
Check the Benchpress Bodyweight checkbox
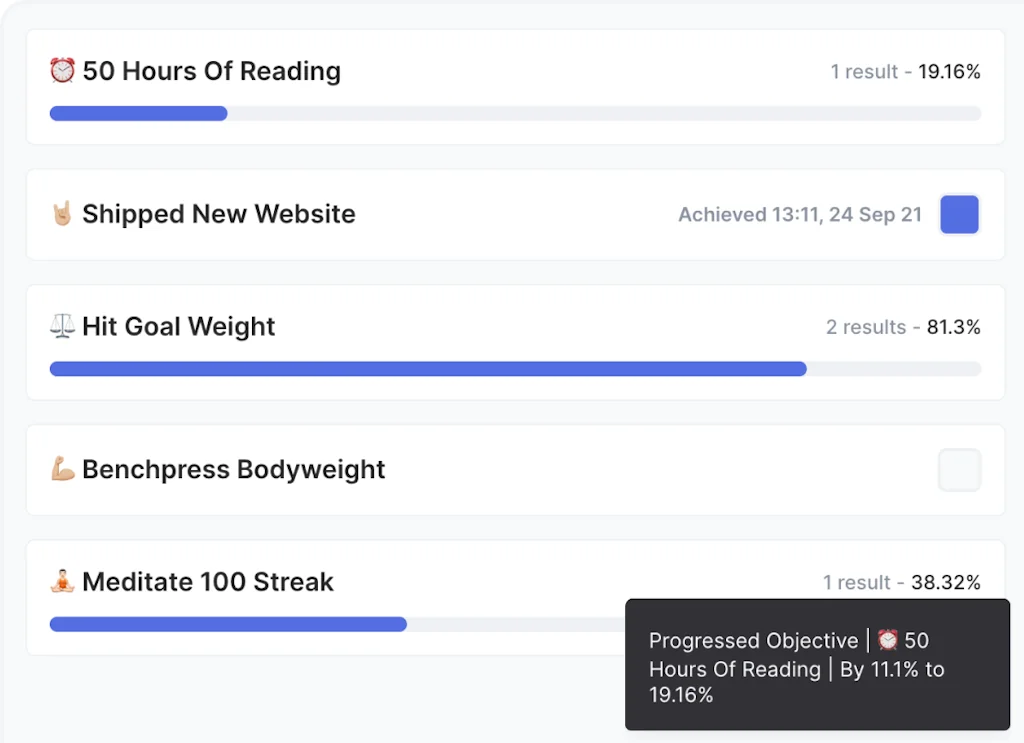coord(959,470)
